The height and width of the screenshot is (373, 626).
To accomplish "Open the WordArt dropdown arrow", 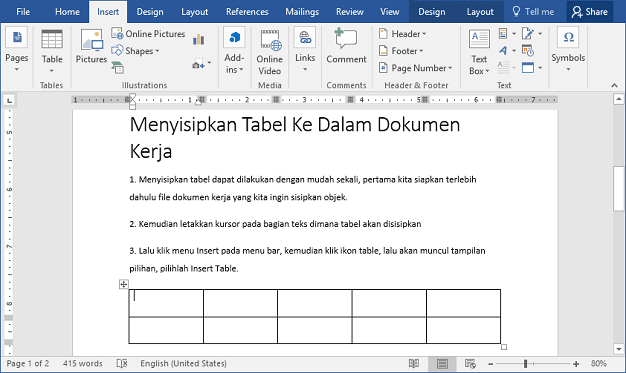I will [x=514, y=51].
